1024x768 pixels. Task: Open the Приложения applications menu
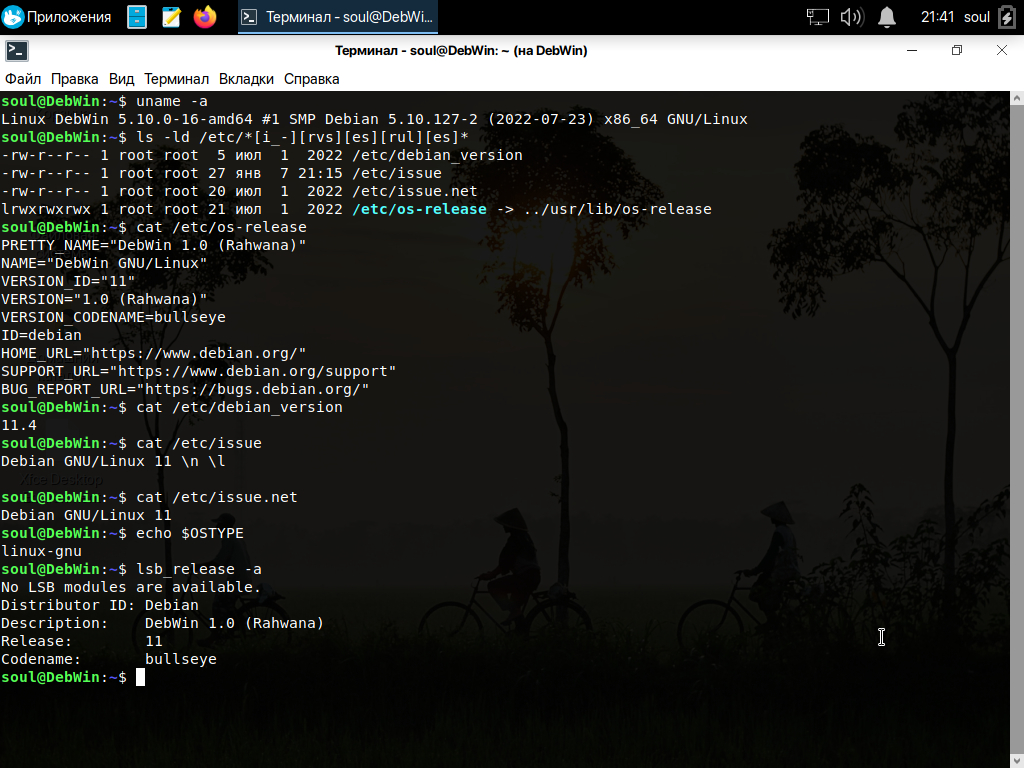coord(57,17)
